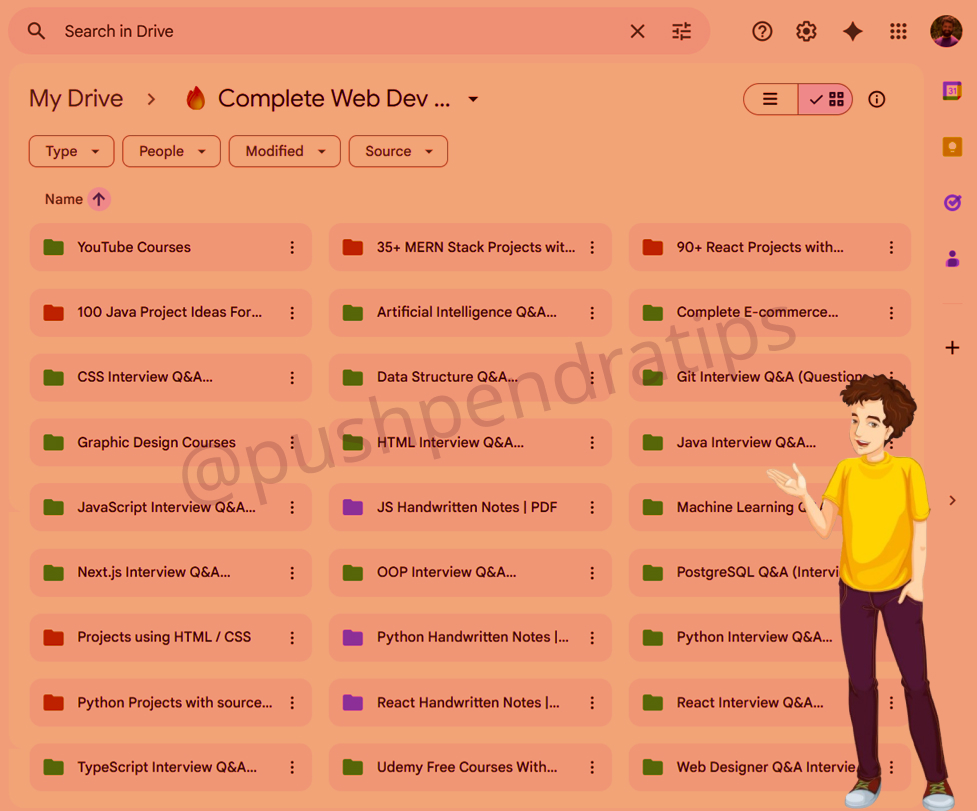
Task: Open more actions for HTML Interview Q&A
Action: click(x=592, y=443)
